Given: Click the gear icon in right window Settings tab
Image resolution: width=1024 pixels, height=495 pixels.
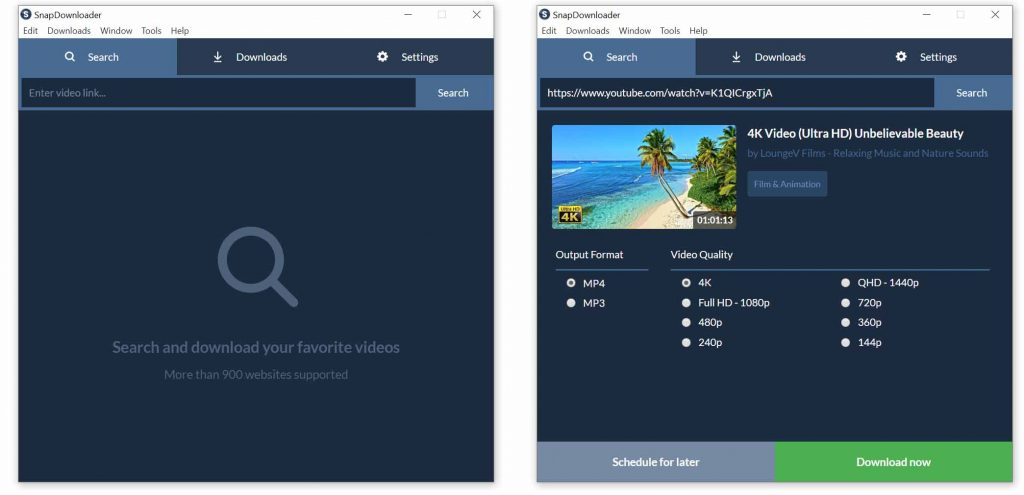Looking at the screenshot, I should click(901, 57).
